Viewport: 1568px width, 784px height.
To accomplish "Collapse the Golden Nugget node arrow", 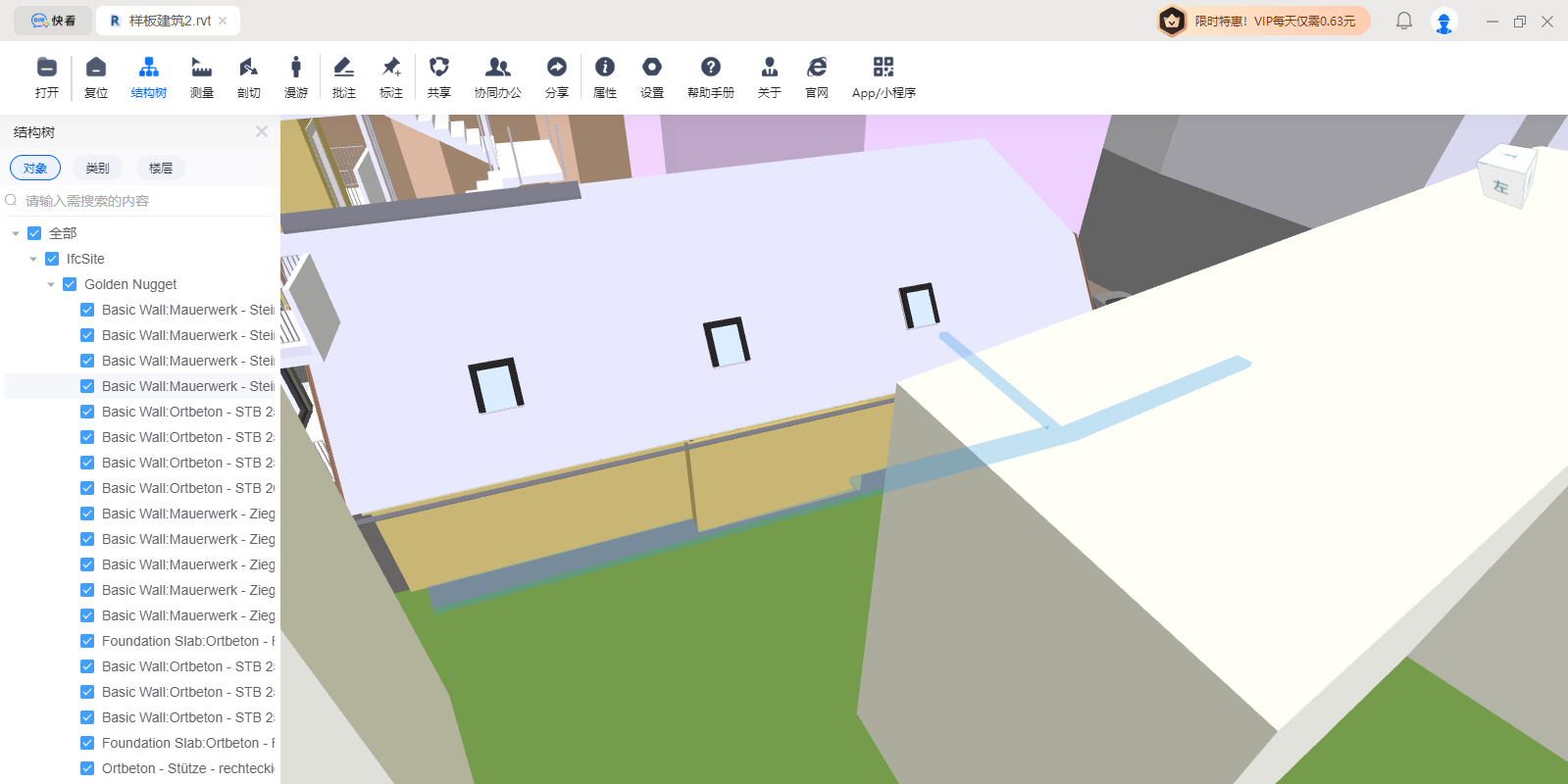I will [51, 284].
